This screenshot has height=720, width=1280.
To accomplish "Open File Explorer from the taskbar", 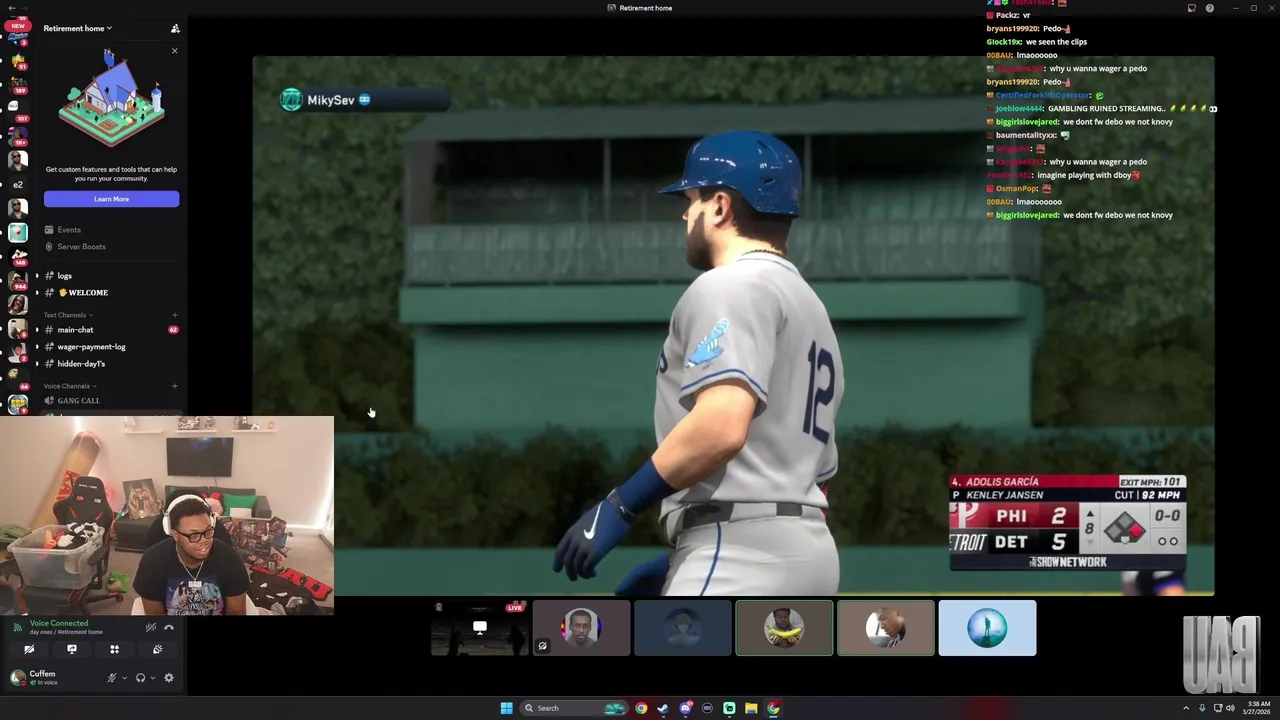I will (x=751, y=708).
